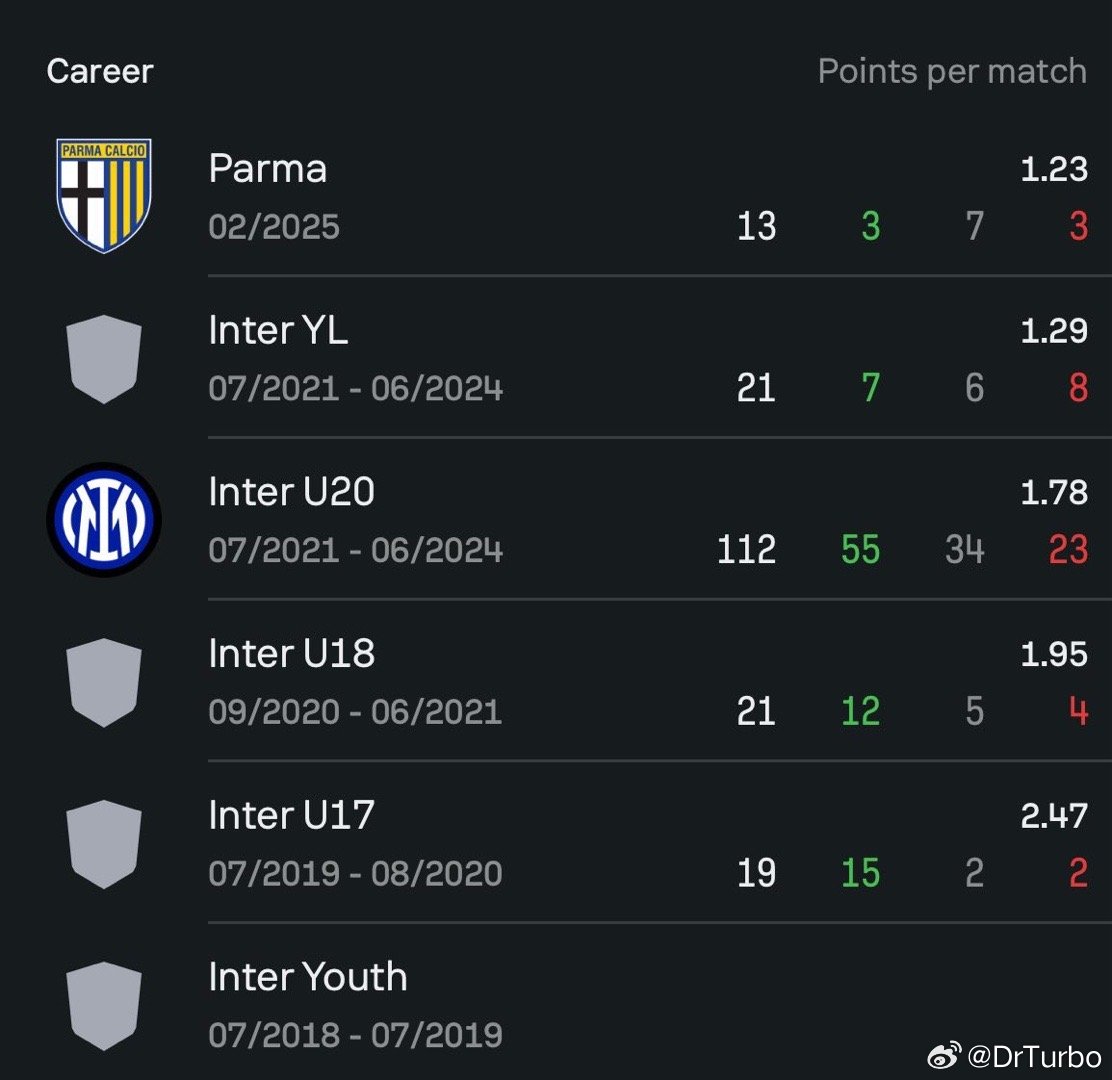Click the Career section heading

click(x=100, y=71)
